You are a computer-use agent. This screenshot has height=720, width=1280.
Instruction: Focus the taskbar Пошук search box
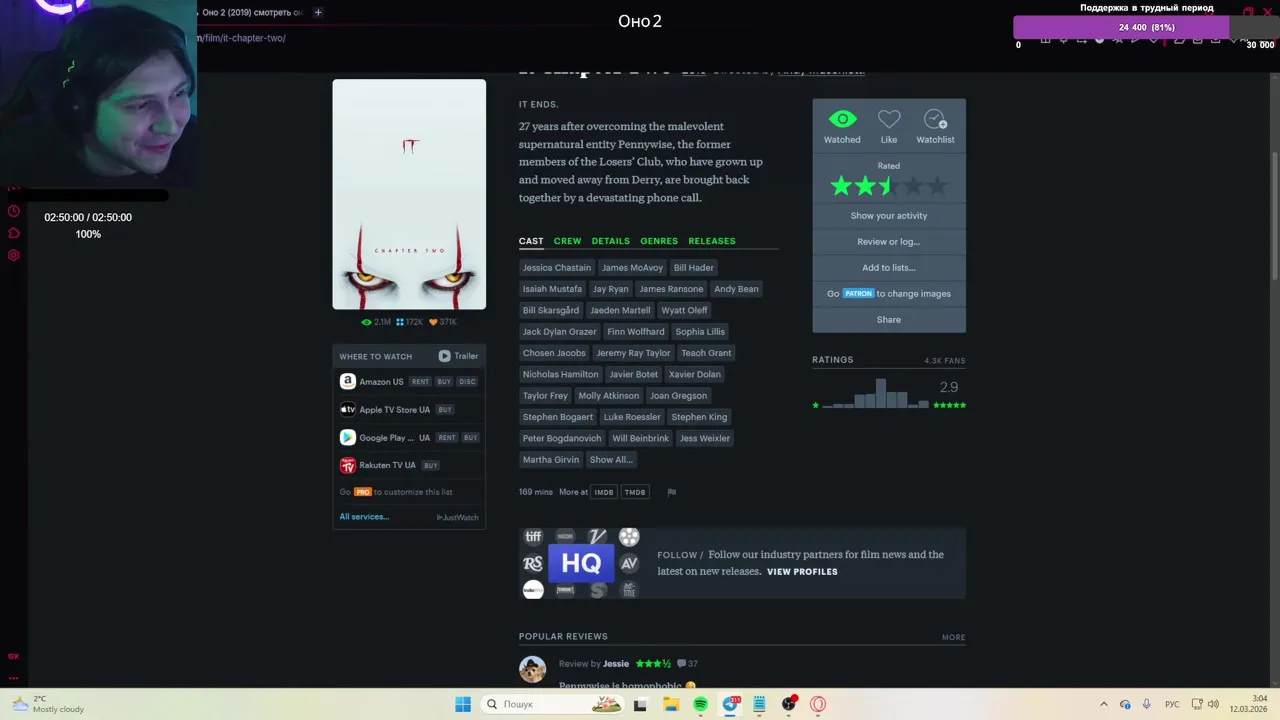click(552, 704)
